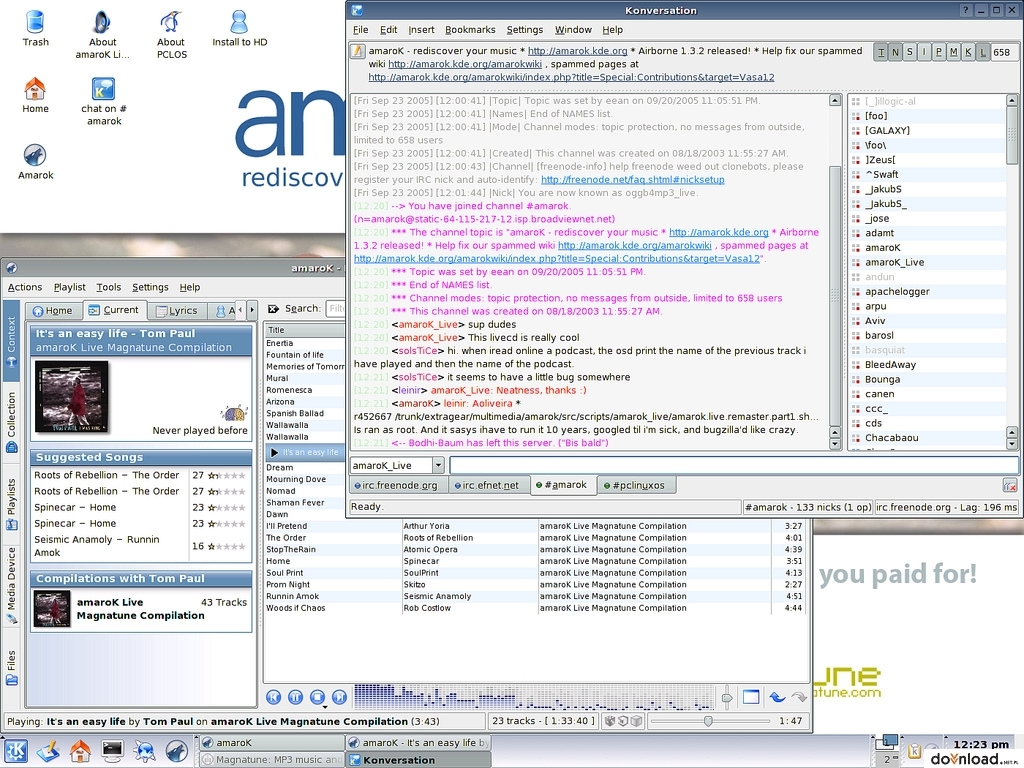
Task: Open the Home desktop icon
Action: [35, 95]
